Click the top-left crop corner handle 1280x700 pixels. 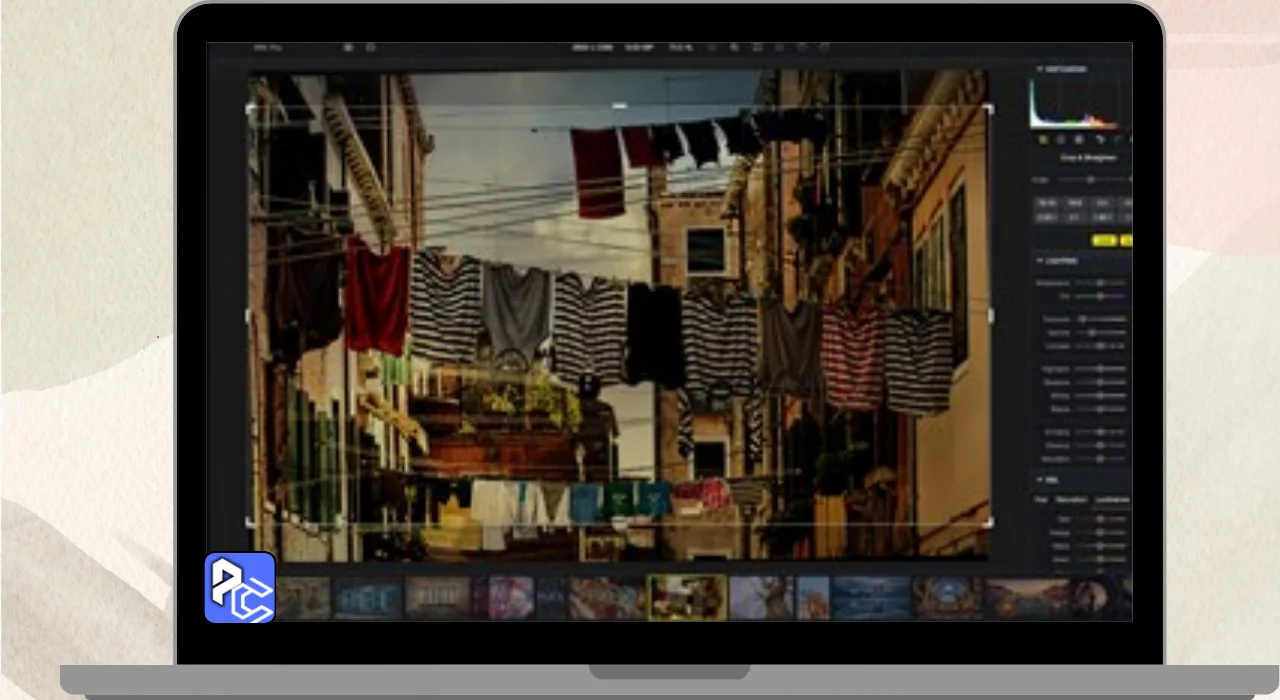(x=250, y=108)
